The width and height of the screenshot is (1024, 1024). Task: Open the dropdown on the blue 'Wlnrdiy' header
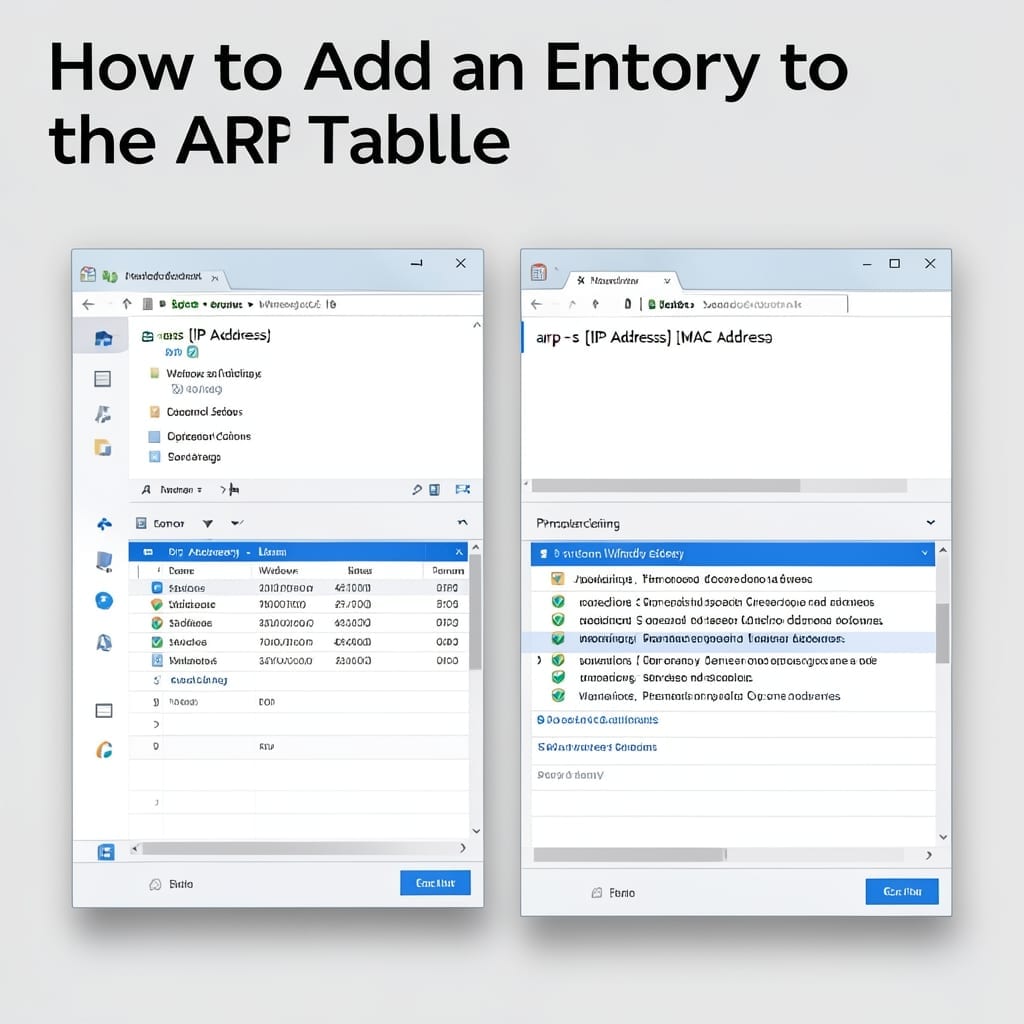pyautogui.click(x=925, y=553)
